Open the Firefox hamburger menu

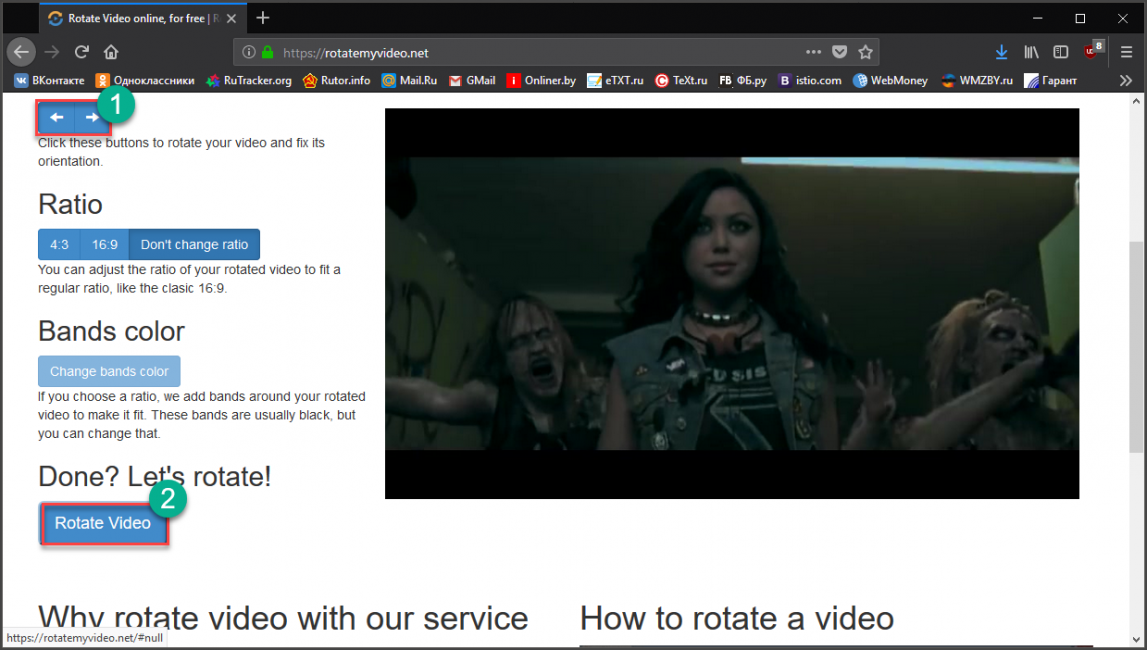(1126, 52)
